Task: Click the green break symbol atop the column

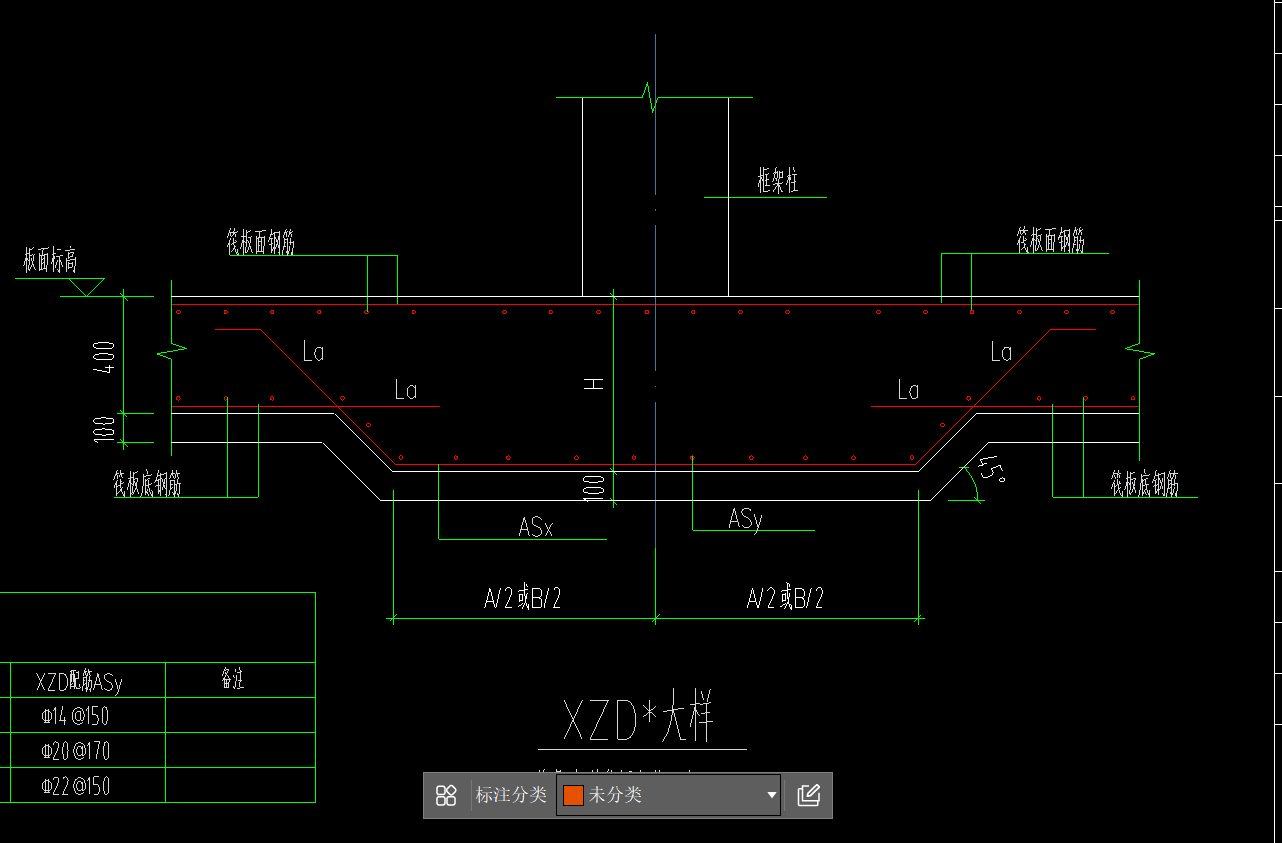Action: (x=652, y=97)
